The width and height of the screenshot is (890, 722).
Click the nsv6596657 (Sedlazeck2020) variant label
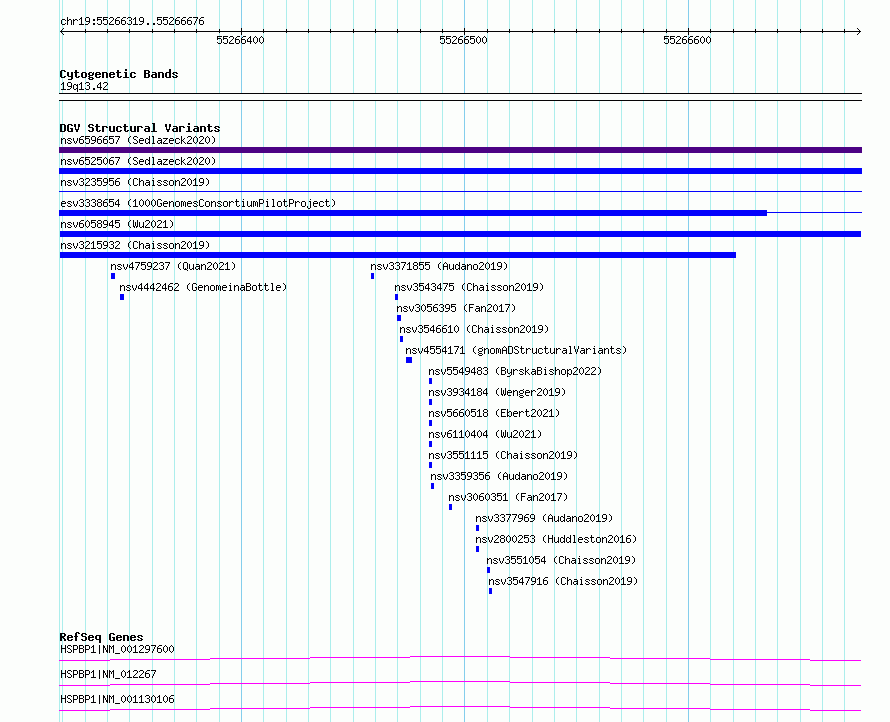pyautogui.click(x=138, y=140)
